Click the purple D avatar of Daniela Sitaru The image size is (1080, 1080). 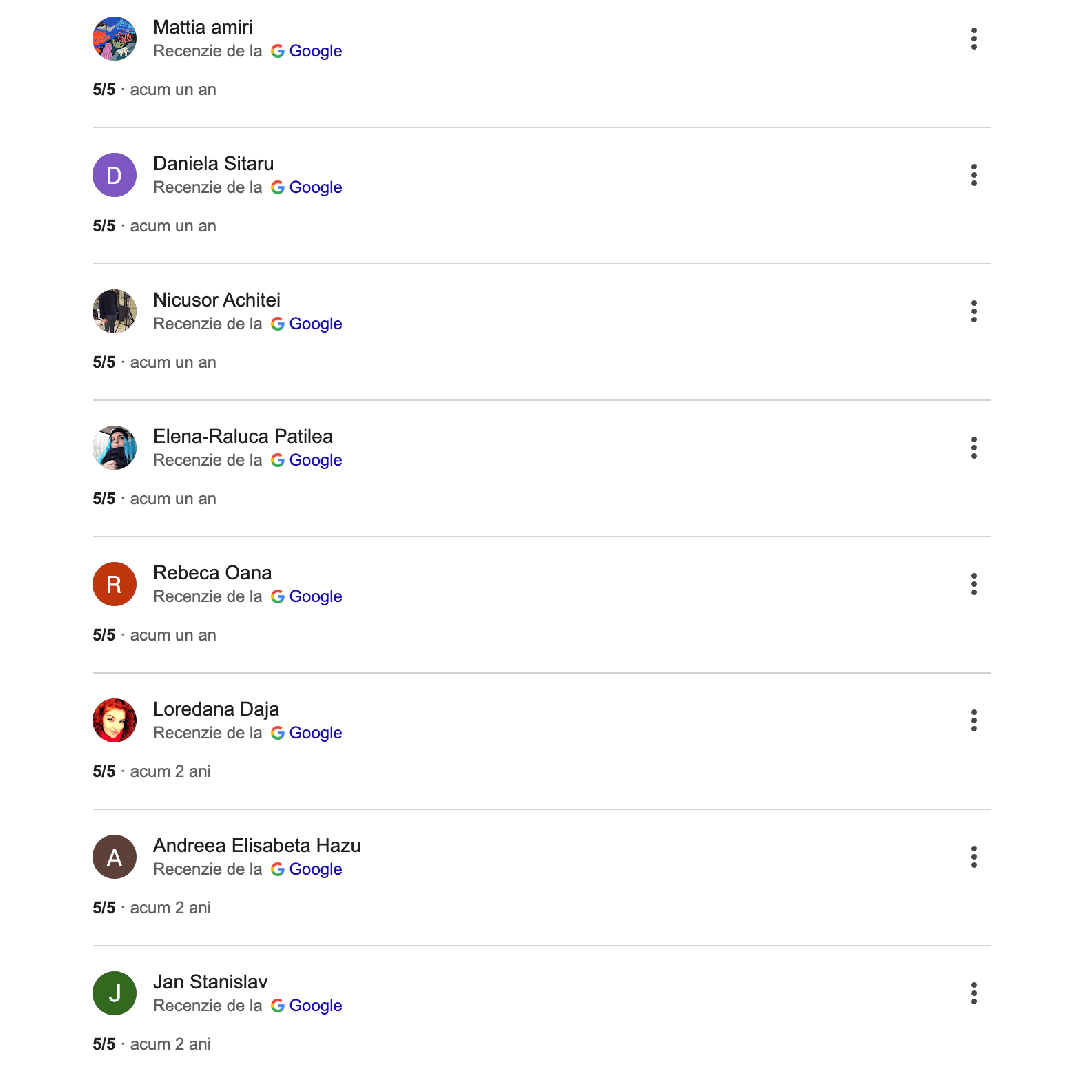coord(114,175)
